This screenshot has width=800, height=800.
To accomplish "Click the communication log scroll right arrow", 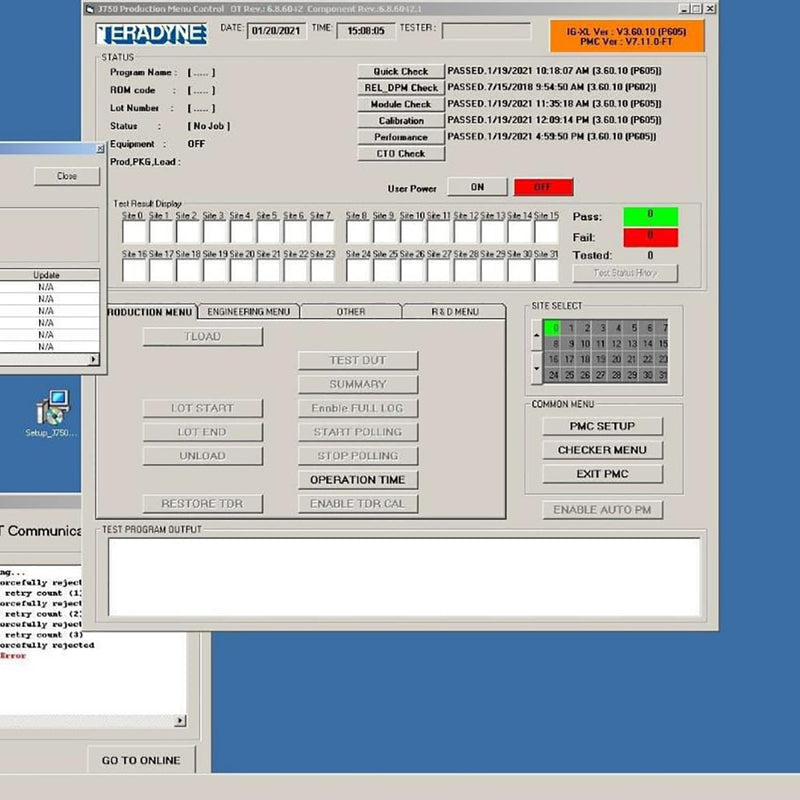I will [x=180, y=720].
